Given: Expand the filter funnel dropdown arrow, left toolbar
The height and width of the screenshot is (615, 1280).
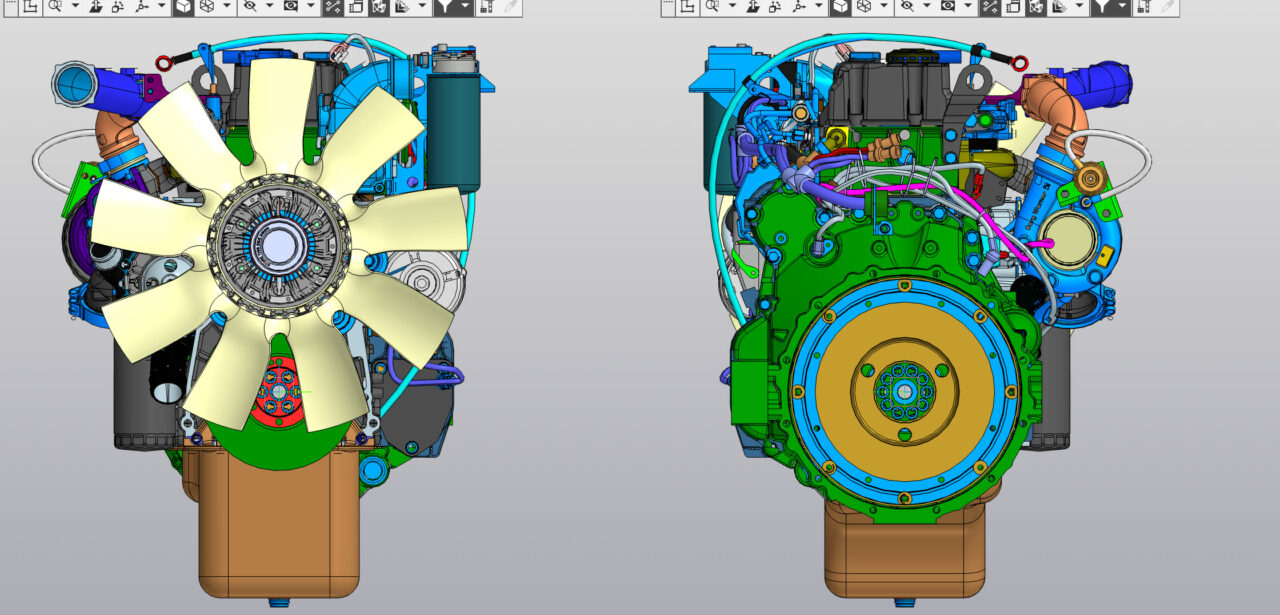Looking at the screenshot, I should point(465,6).
